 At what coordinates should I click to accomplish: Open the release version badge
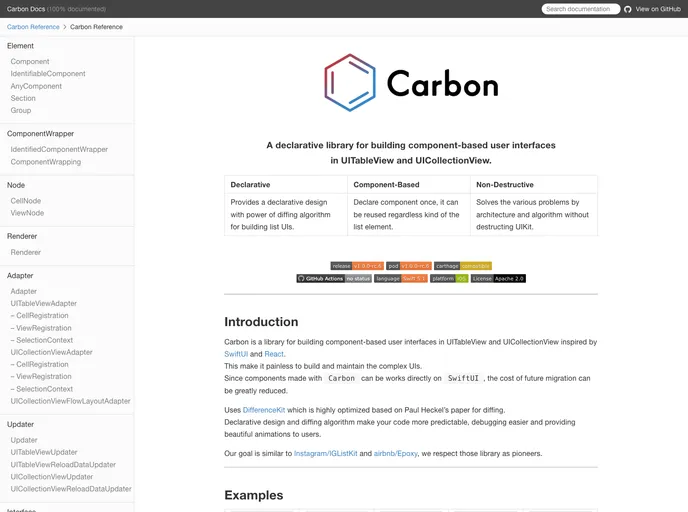tap(357, 266)
